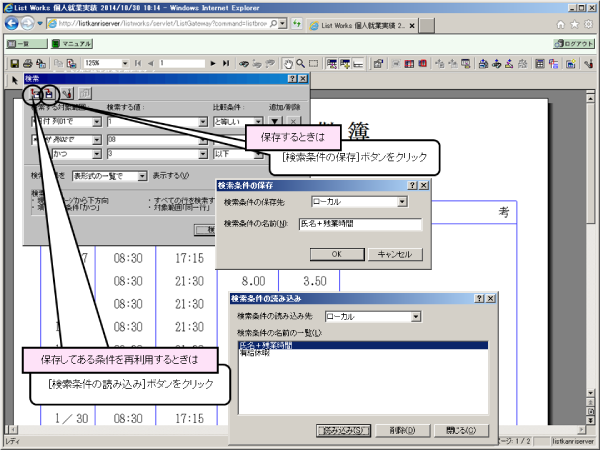Click the browser favorites star icon

(x=575, y=24)
